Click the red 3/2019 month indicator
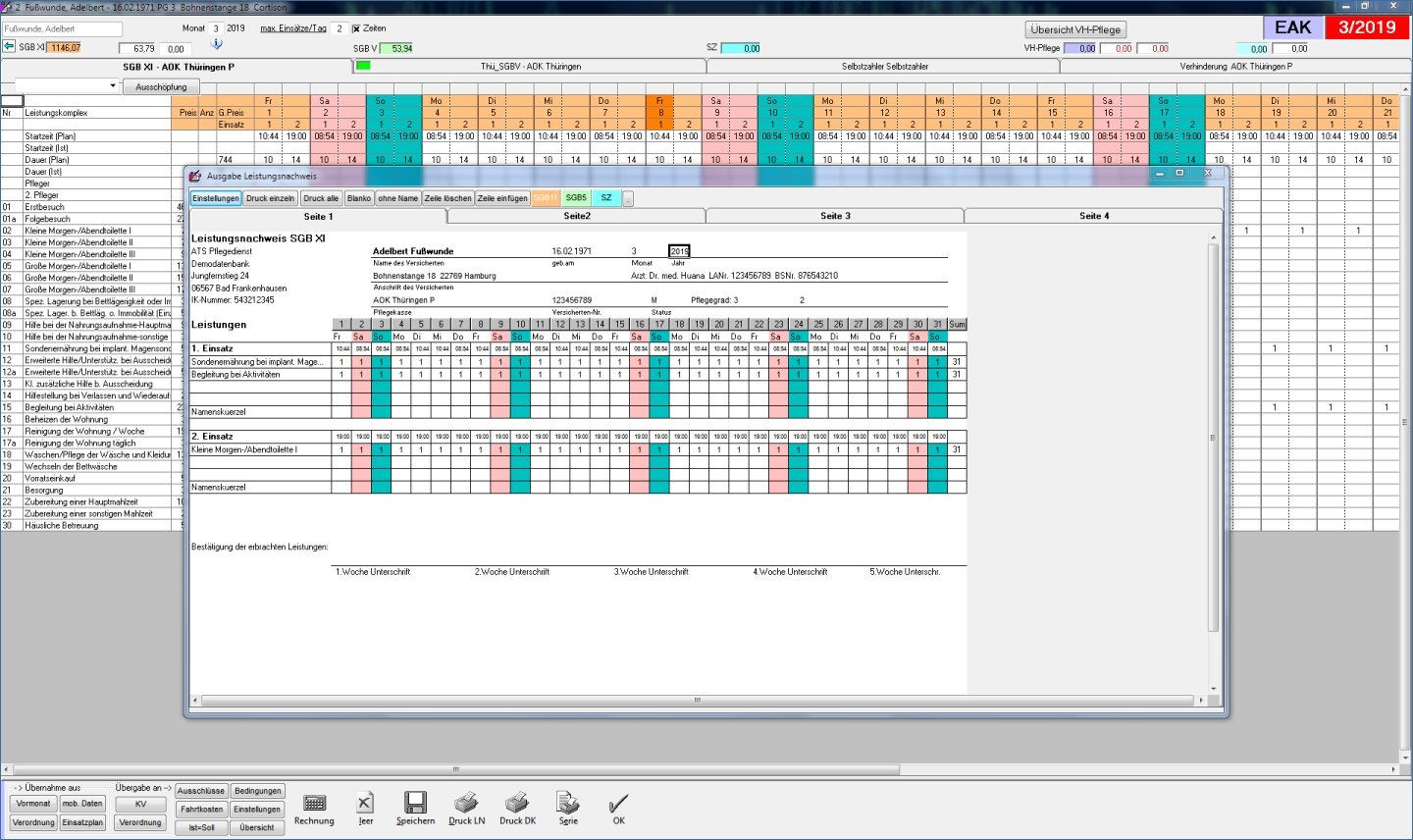This screenshot has width=1413, height=840. (x=1367, y=27)
